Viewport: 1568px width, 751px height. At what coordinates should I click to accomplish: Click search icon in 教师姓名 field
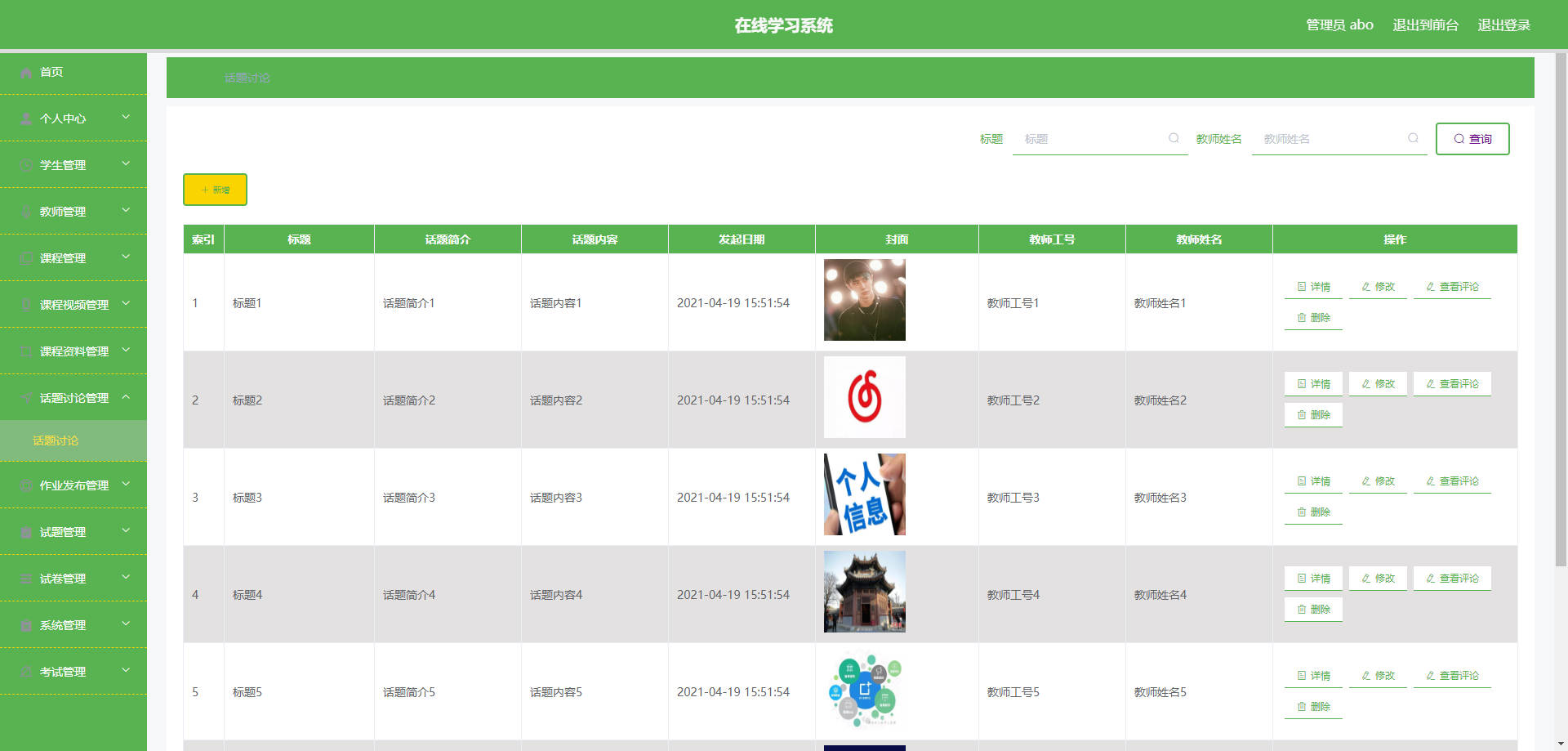(1413, 138)
